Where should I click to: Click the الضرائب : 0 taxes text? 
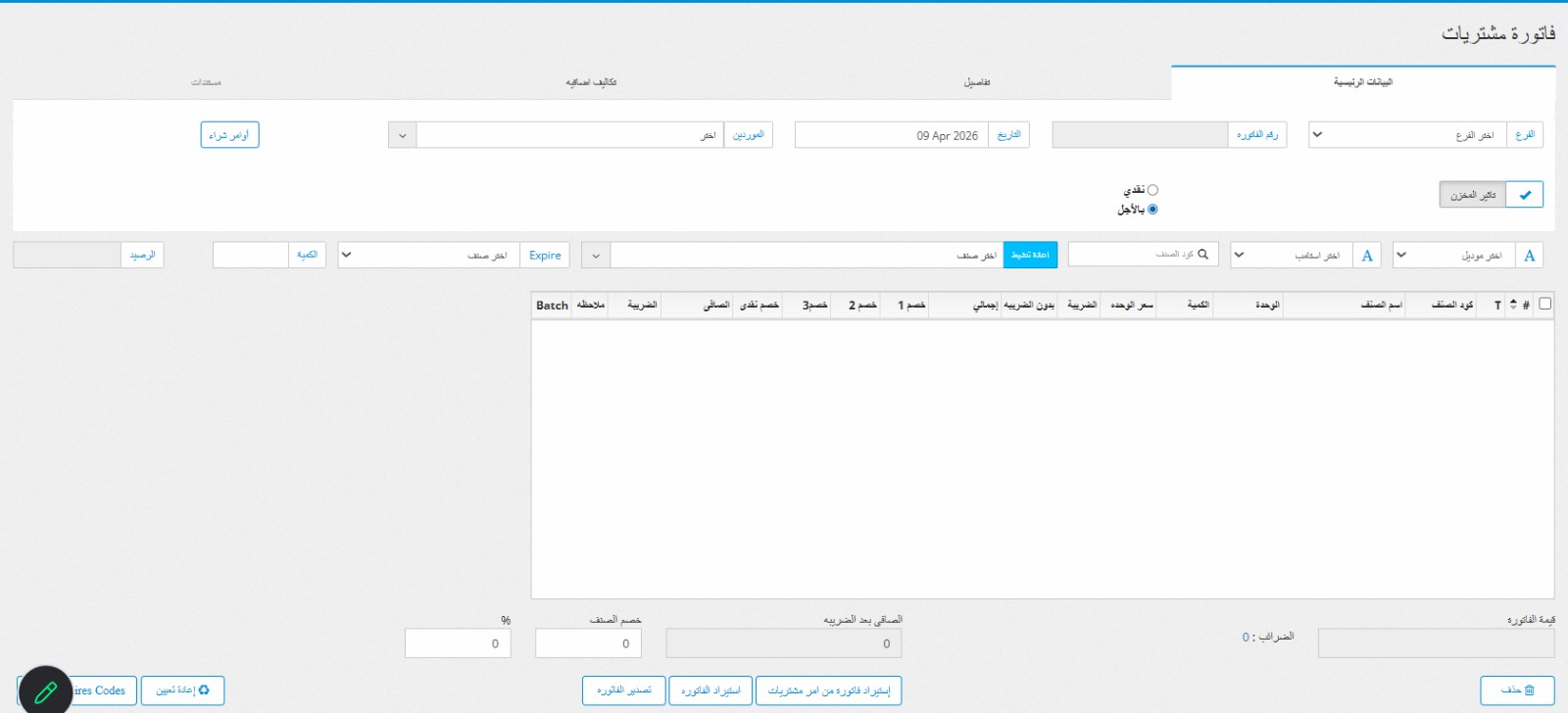[1268, 637]
